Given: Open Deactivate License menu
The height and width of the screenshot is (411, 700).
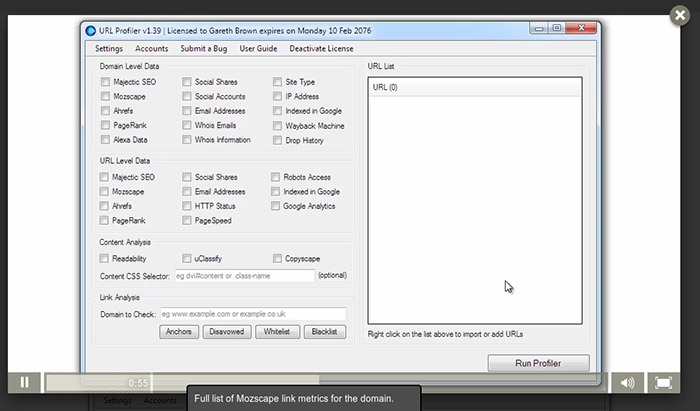Looking at the screenshot, I should pos(321,49).
